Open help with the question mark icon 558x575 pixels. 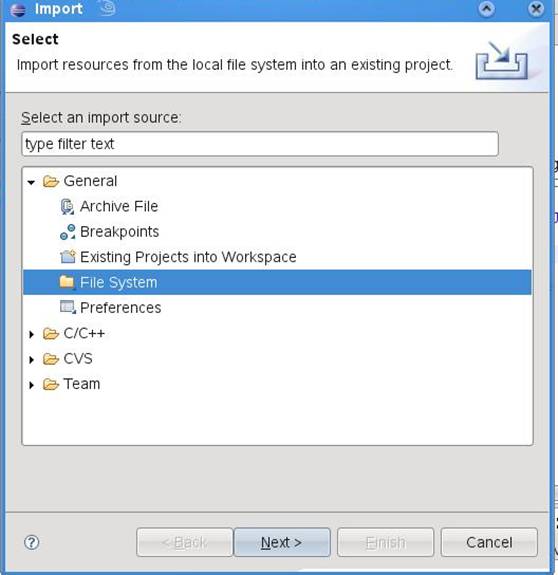(32, 542)
